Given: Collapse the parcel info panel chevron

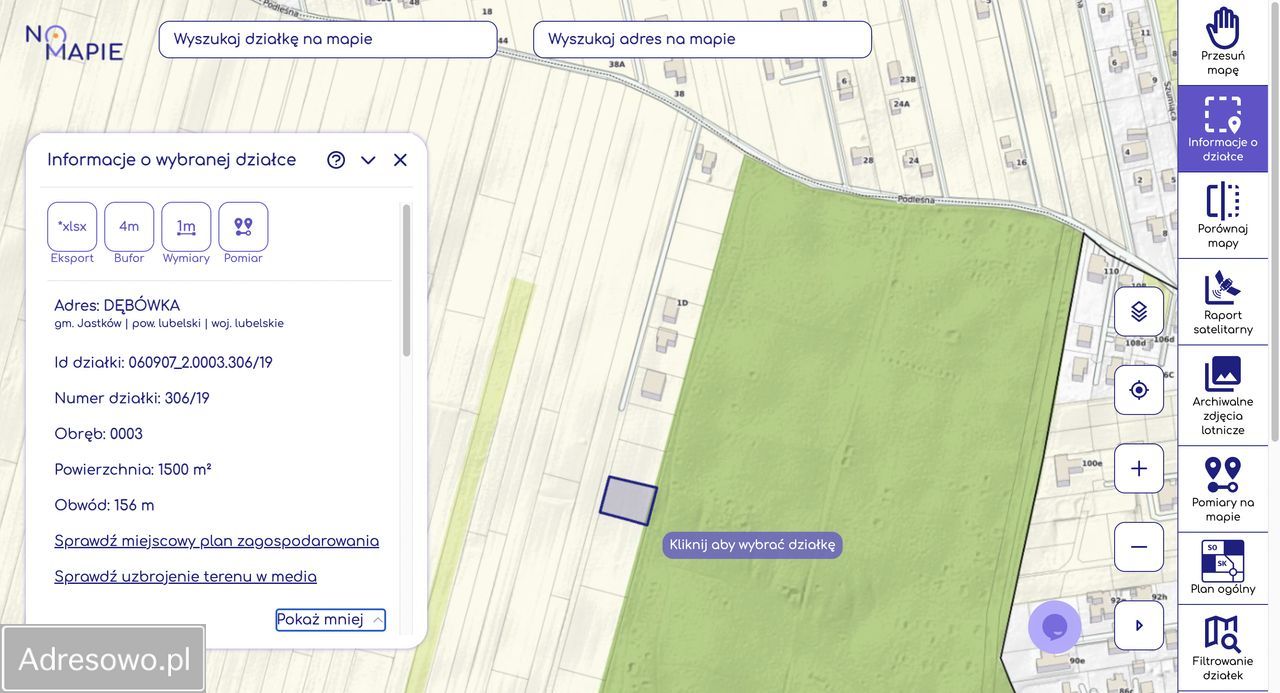Looking at the screenshot, I should click(368, 160).
